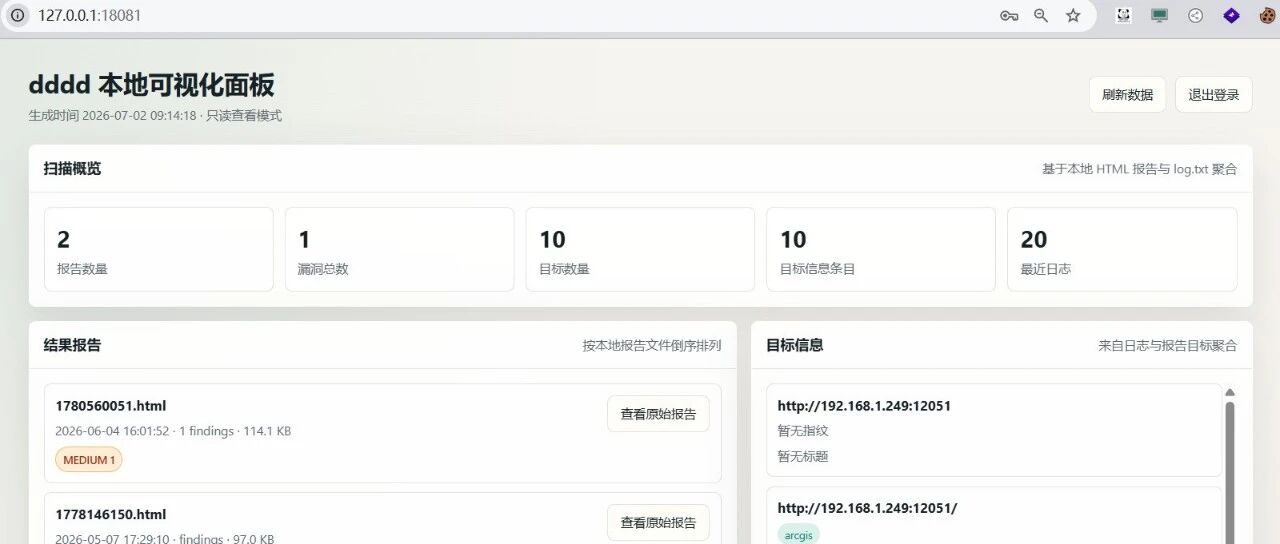The width and height of the screenshot is (1280, 544).
Task: Click the 基于本地 HTML 报告与 log.txt 聚合 note
Action: (1140, 169)
